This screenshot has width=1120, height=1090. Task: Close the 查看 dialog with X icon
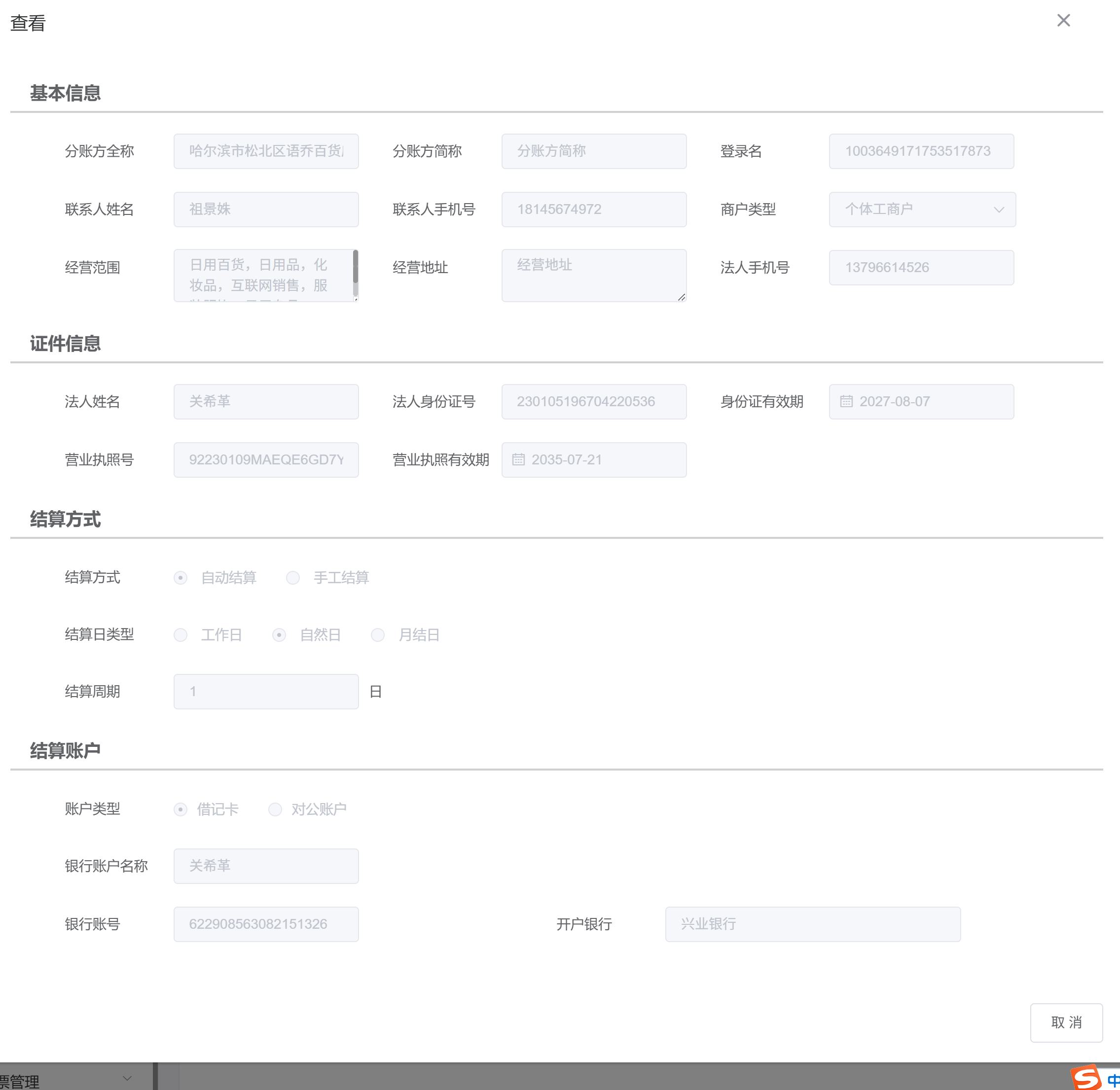1063,21
